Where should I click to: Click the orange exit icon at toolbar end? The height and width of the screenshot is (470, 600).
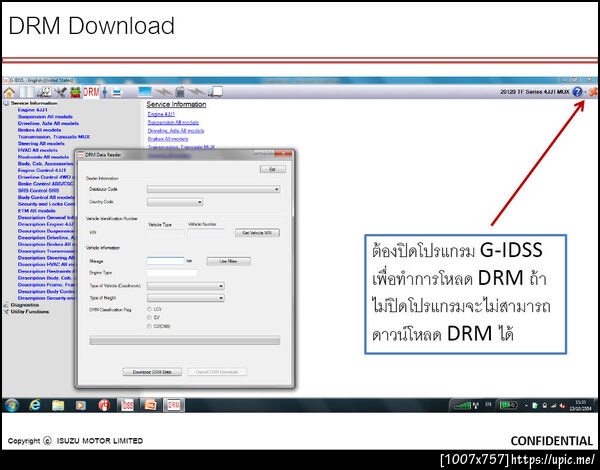tap(593, 92)
